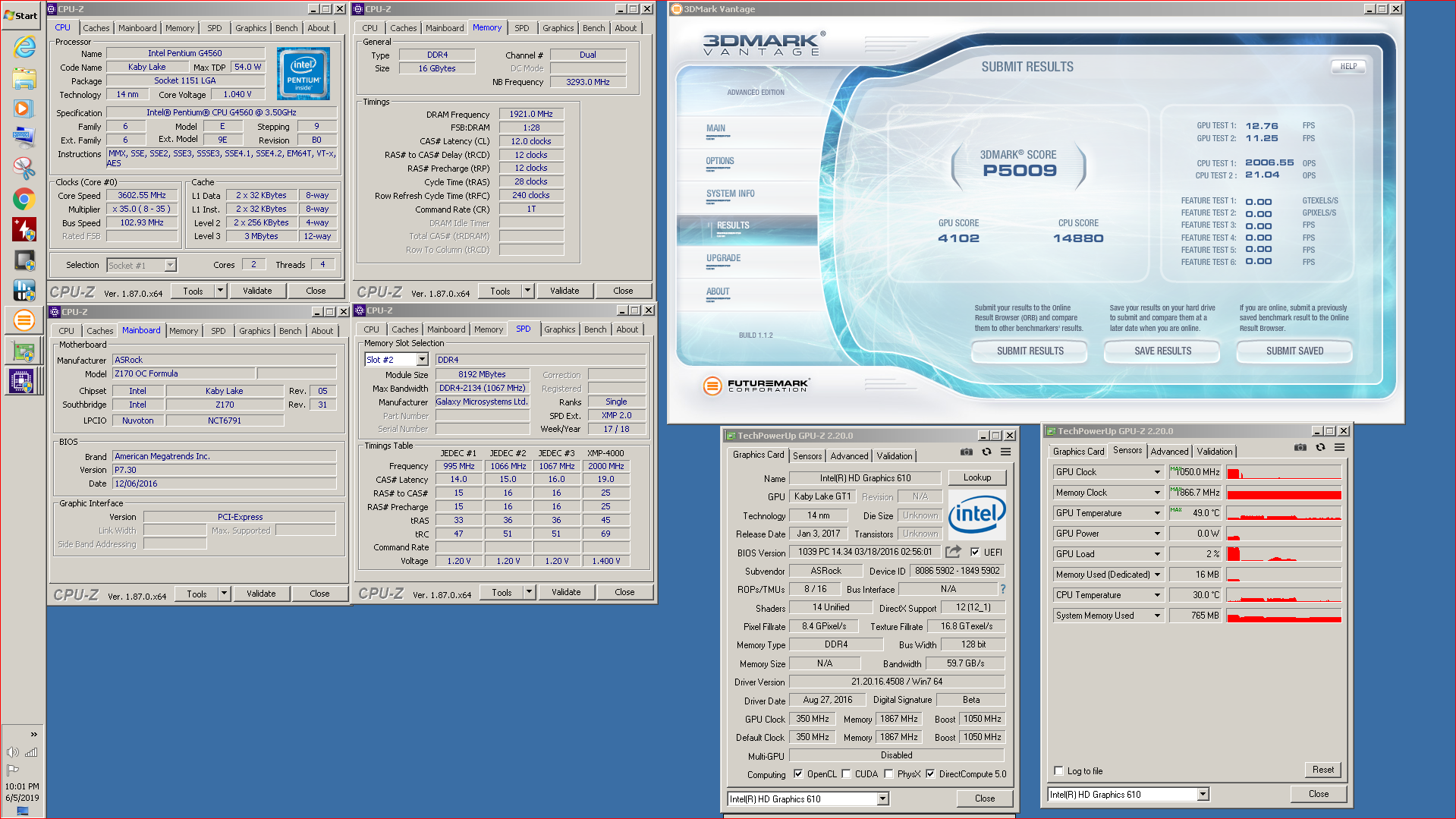Viewport: 1456px width, 819px height.
Task: Click the Intel Pentium inside logo
Action: click(x=303, y=74)
